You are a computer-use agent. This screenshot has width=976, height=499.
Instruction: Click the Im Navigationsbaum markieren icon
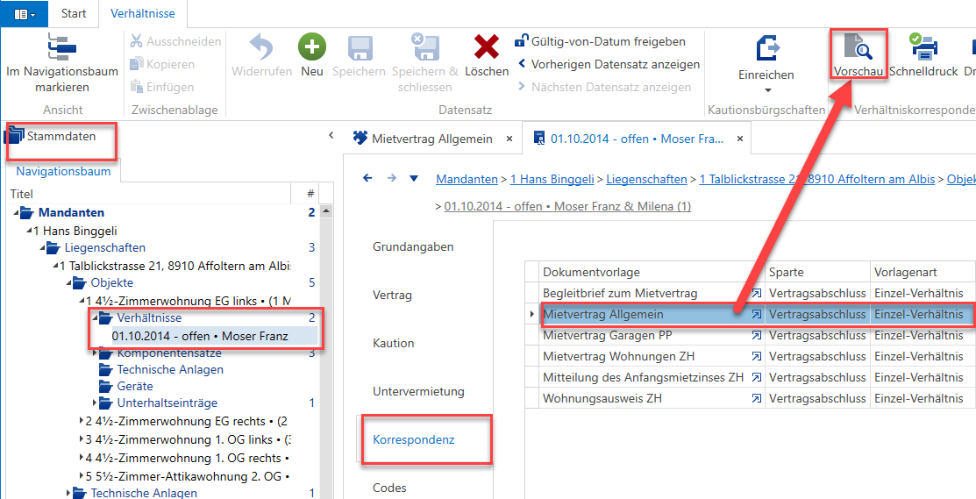pos(61,47)
